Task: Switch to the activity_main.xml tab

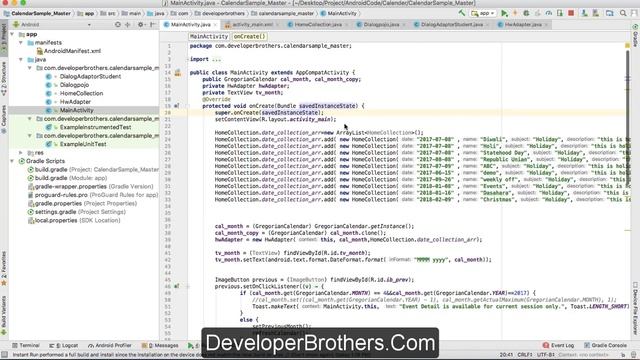Action: point(253,24)
